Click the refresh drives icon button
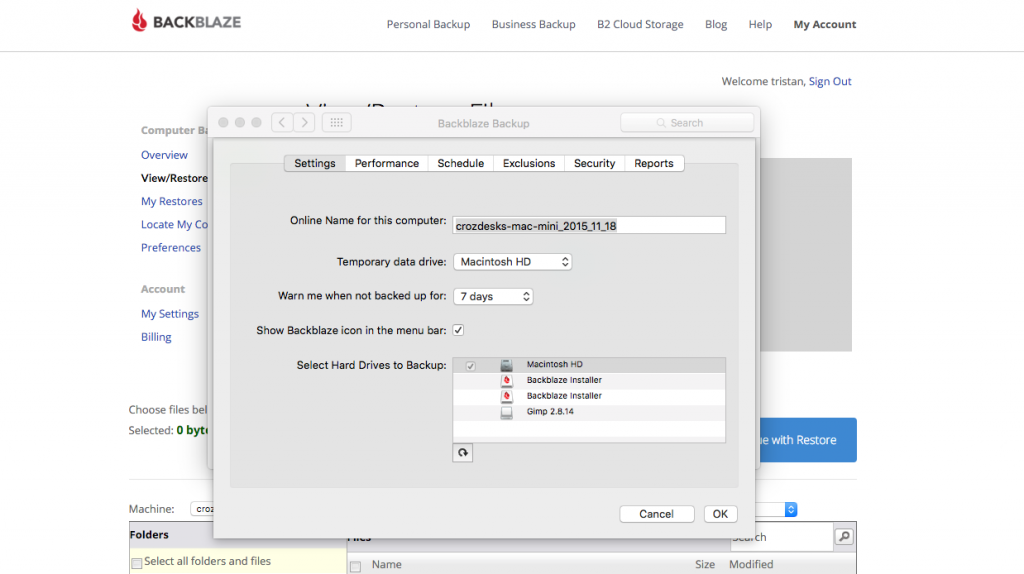 tap(462, 453)
